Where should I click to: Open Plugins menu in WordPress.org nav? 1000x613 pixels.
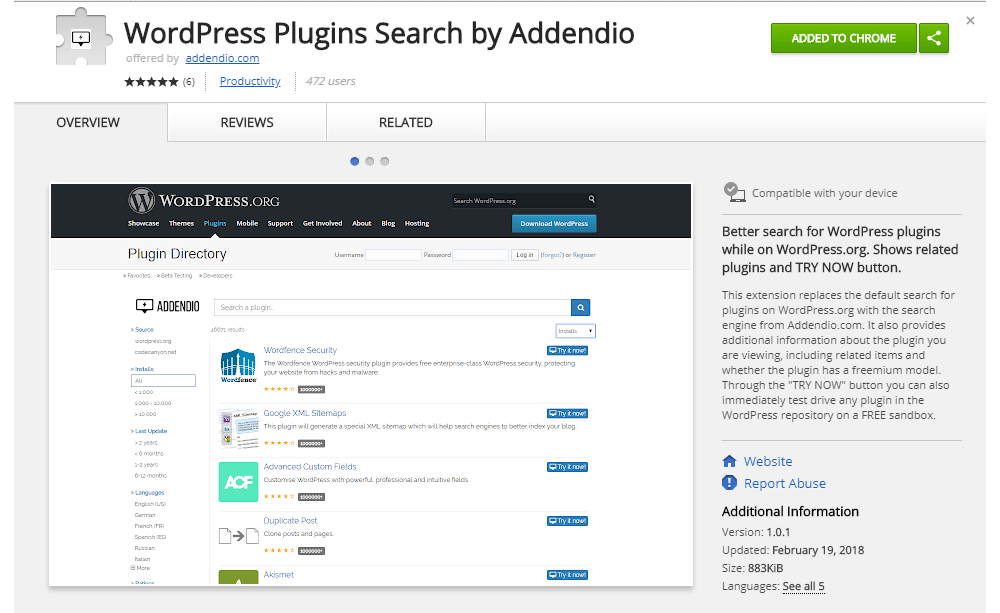click(x=215, y=223)
